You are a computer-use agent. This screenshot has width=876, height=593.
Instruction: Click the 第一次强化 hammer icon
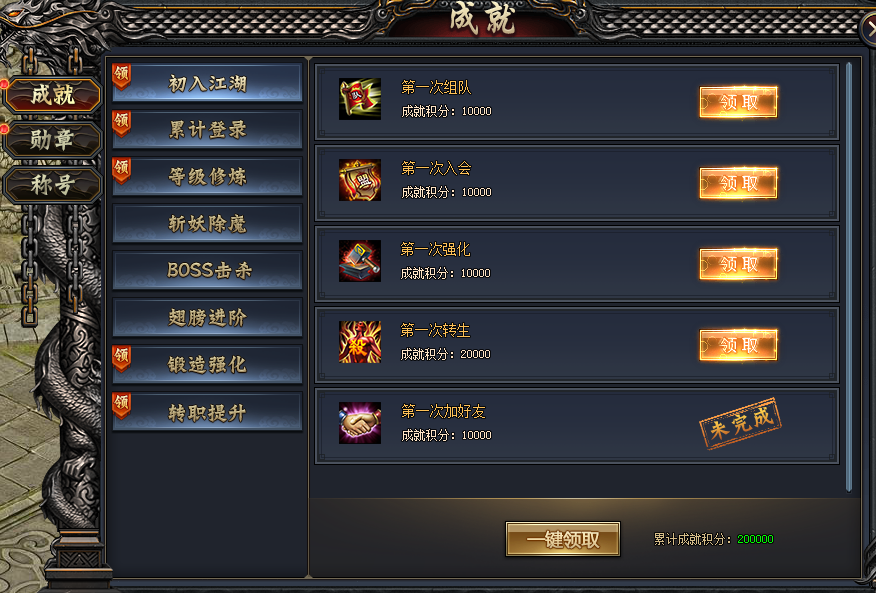point(360,261)
